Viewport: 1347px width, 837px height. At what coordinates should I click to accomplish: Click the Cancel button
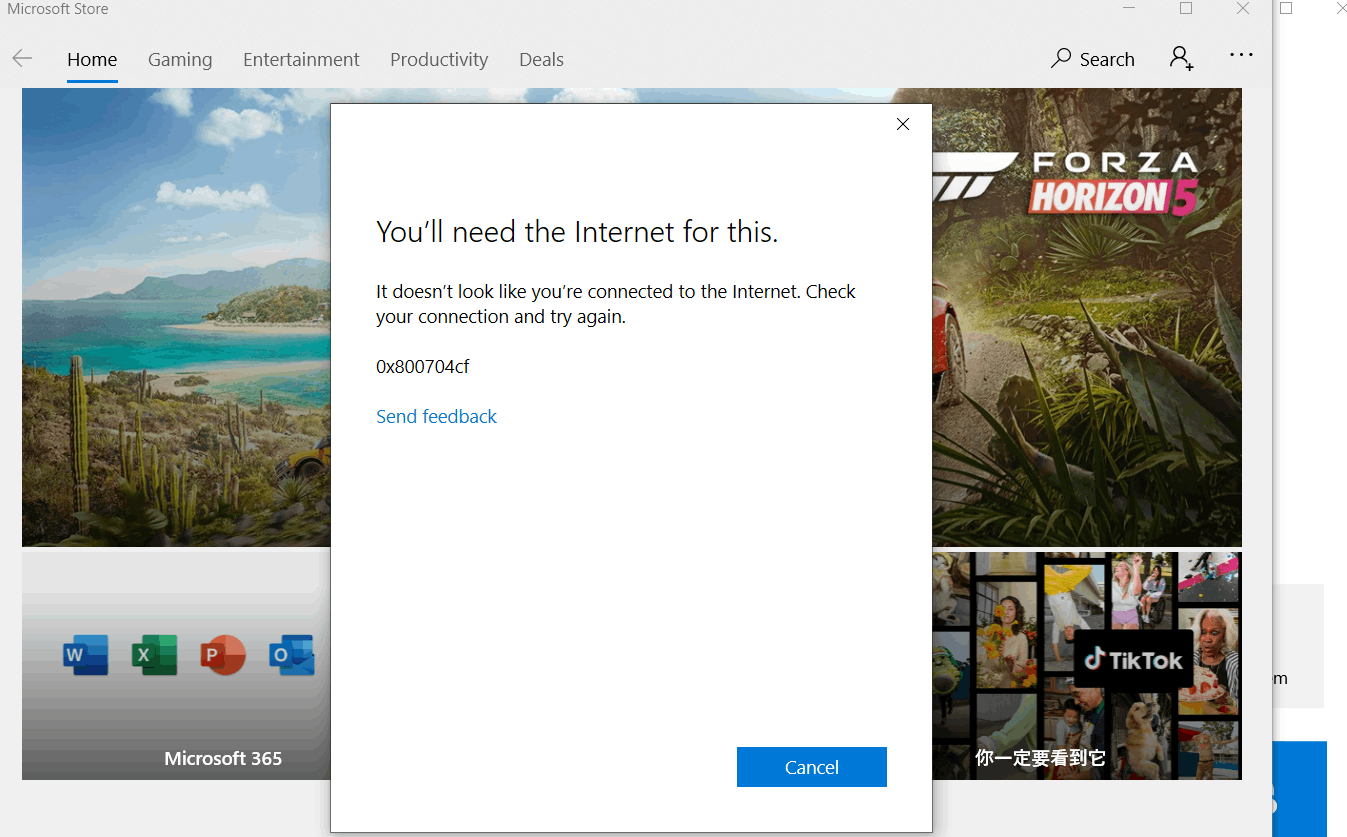pyautogui.click(x=812, y=767)
